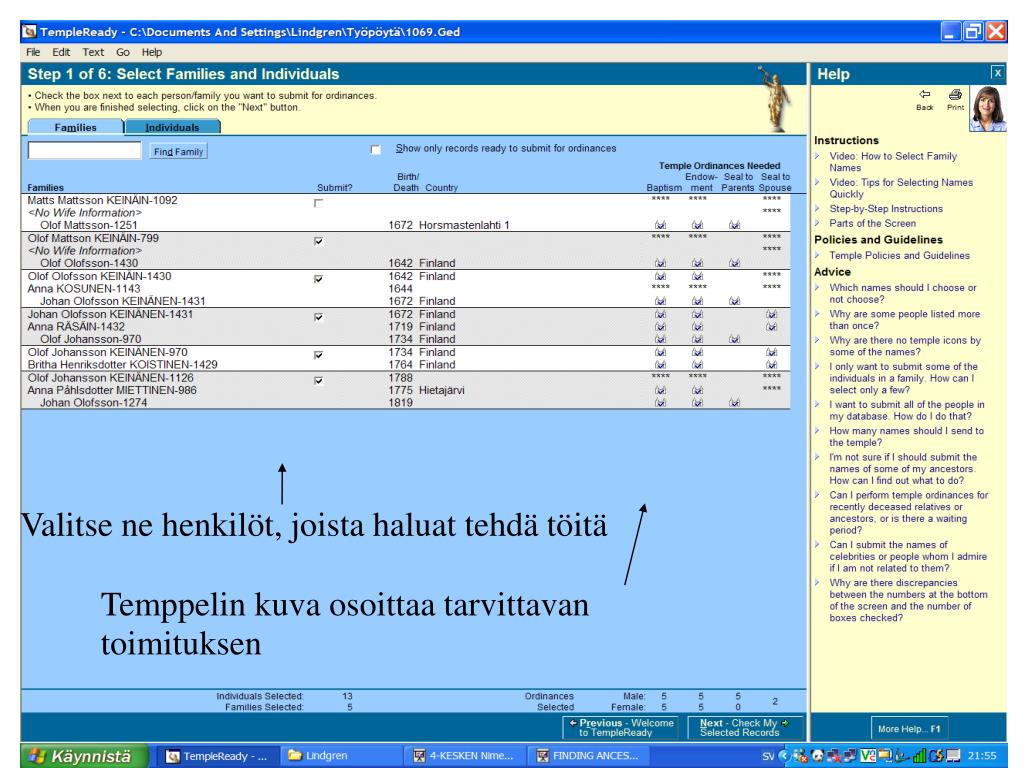Viewport: 1024px width, 768px height.
Task: Click baptism temple icon for Olof Mattsson-1251
Action: point(660,225)
